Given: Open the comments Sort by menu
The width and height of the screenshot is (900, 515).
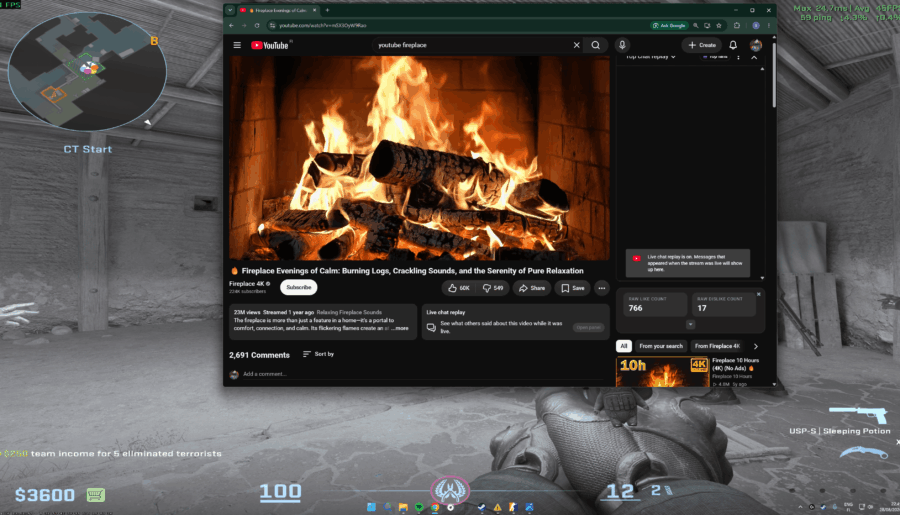Looking at the screenshot, I should [319, 354].
